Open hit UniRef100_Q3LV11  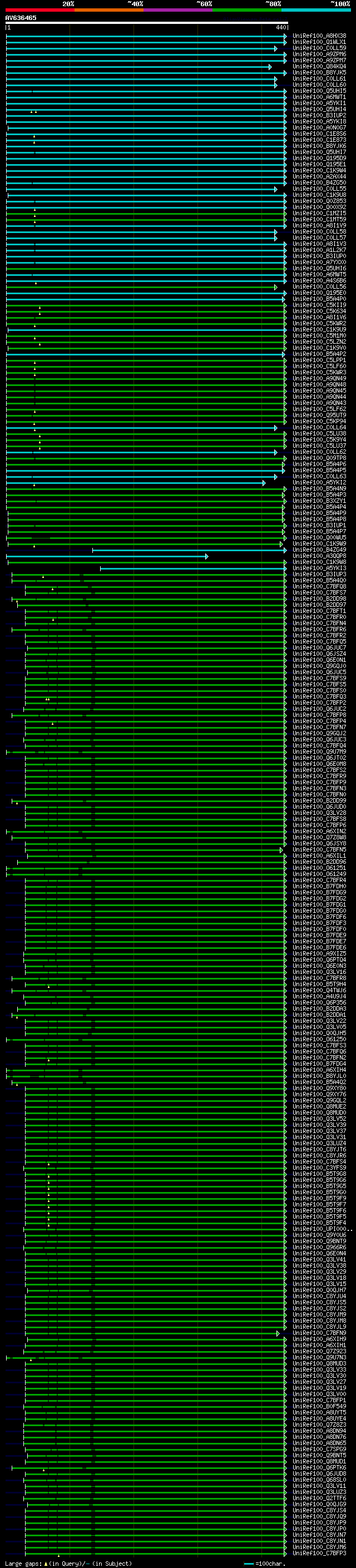pos(319,1485)
